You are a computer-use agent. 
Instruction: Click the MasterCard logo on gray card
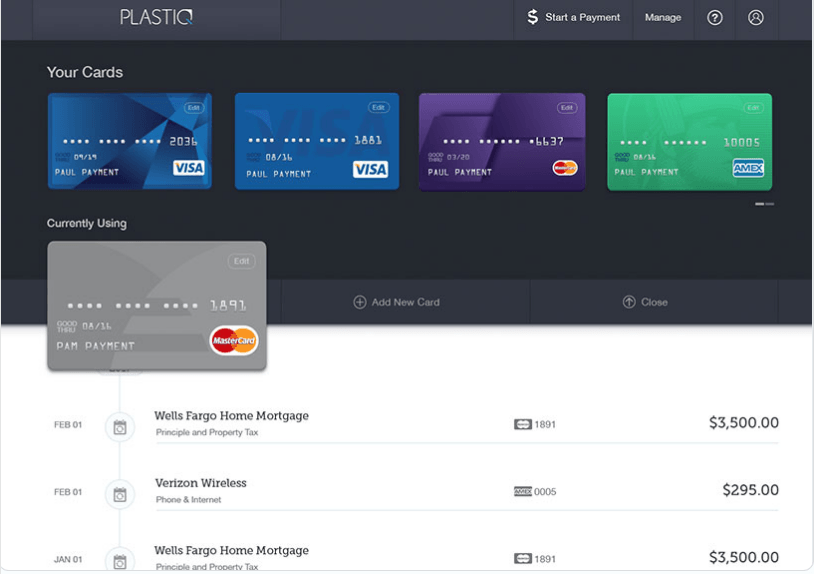234,340
